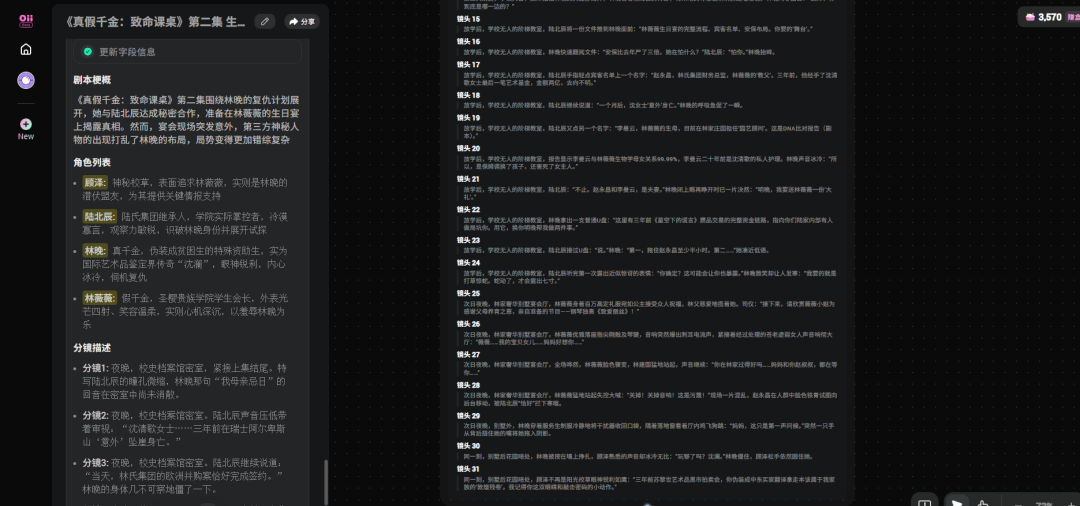Viewport: 1080px width, 506px height.
Task: Click the 镜头 28 label
Action: (x=468, y=386)
